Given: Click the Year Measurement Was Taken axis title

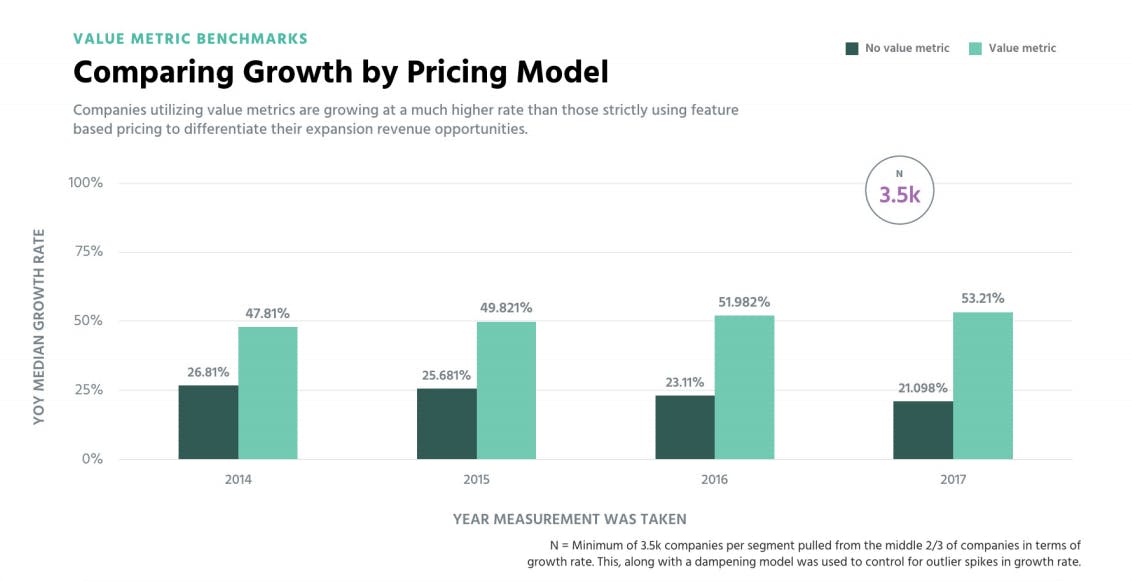Looking at the screenshot, I should pyautogui.click(x=569, y=519).
